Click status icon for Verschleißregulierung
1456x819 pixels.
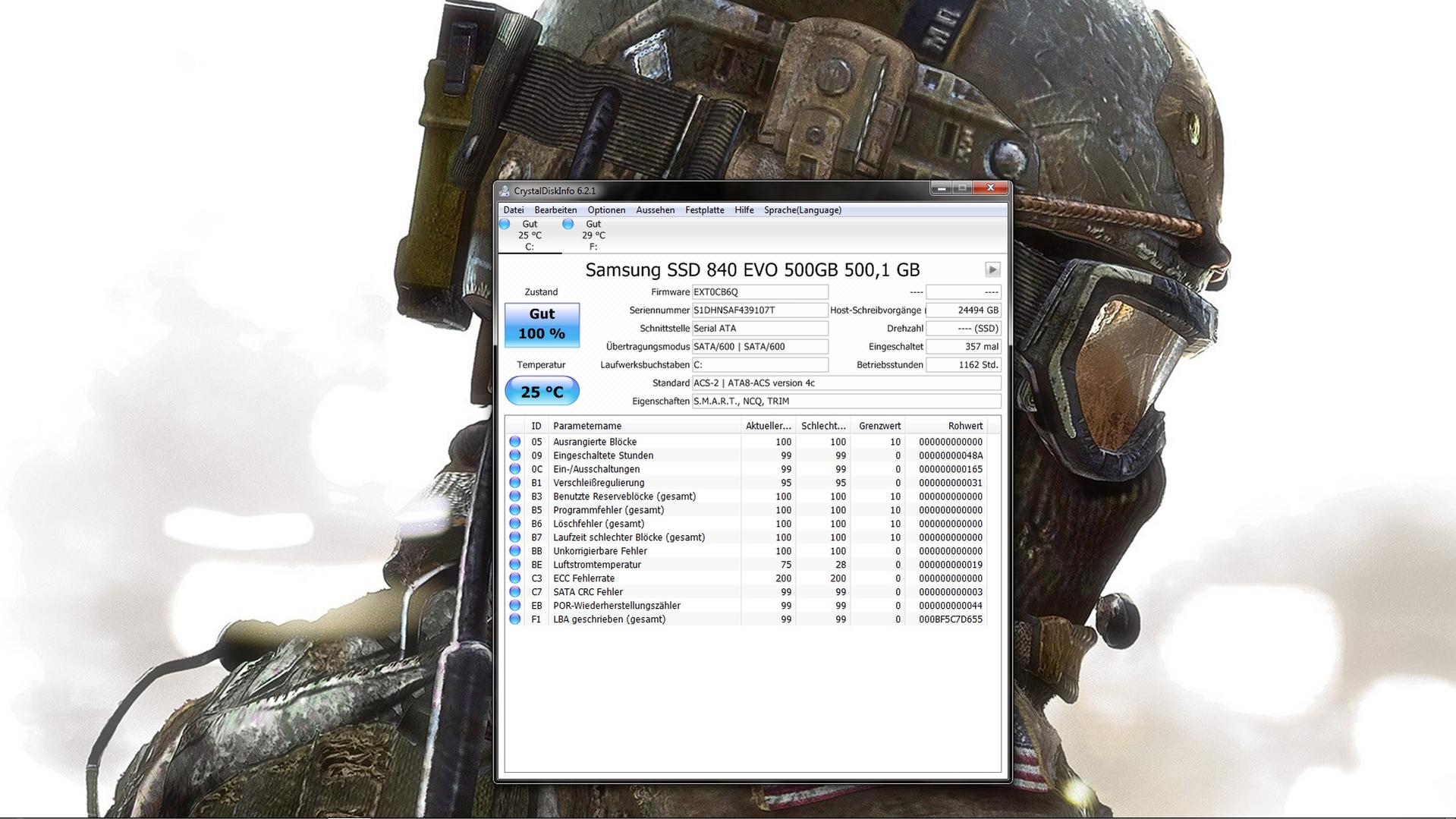(x=515, y=483)
